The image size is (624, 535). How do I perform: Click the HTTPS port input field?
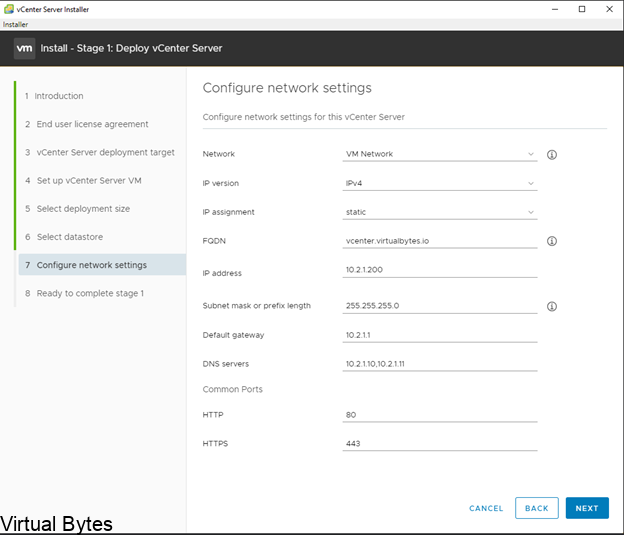tap(440, 443)
